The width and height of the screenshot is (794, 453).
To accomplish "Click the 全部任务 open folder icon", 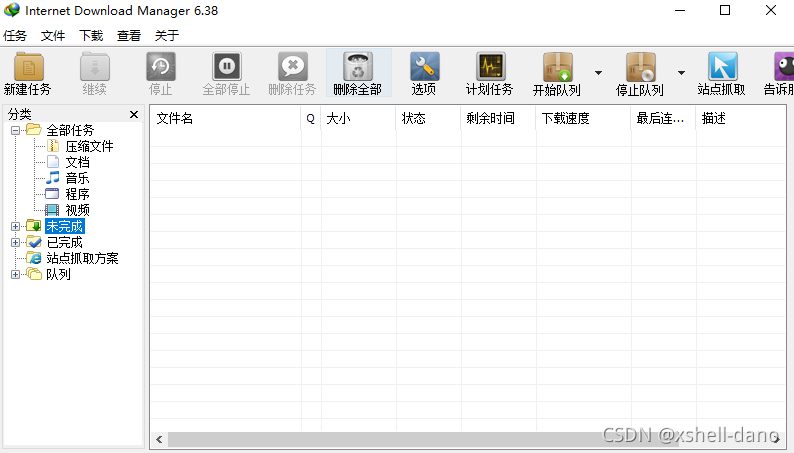I will point(34,130).
